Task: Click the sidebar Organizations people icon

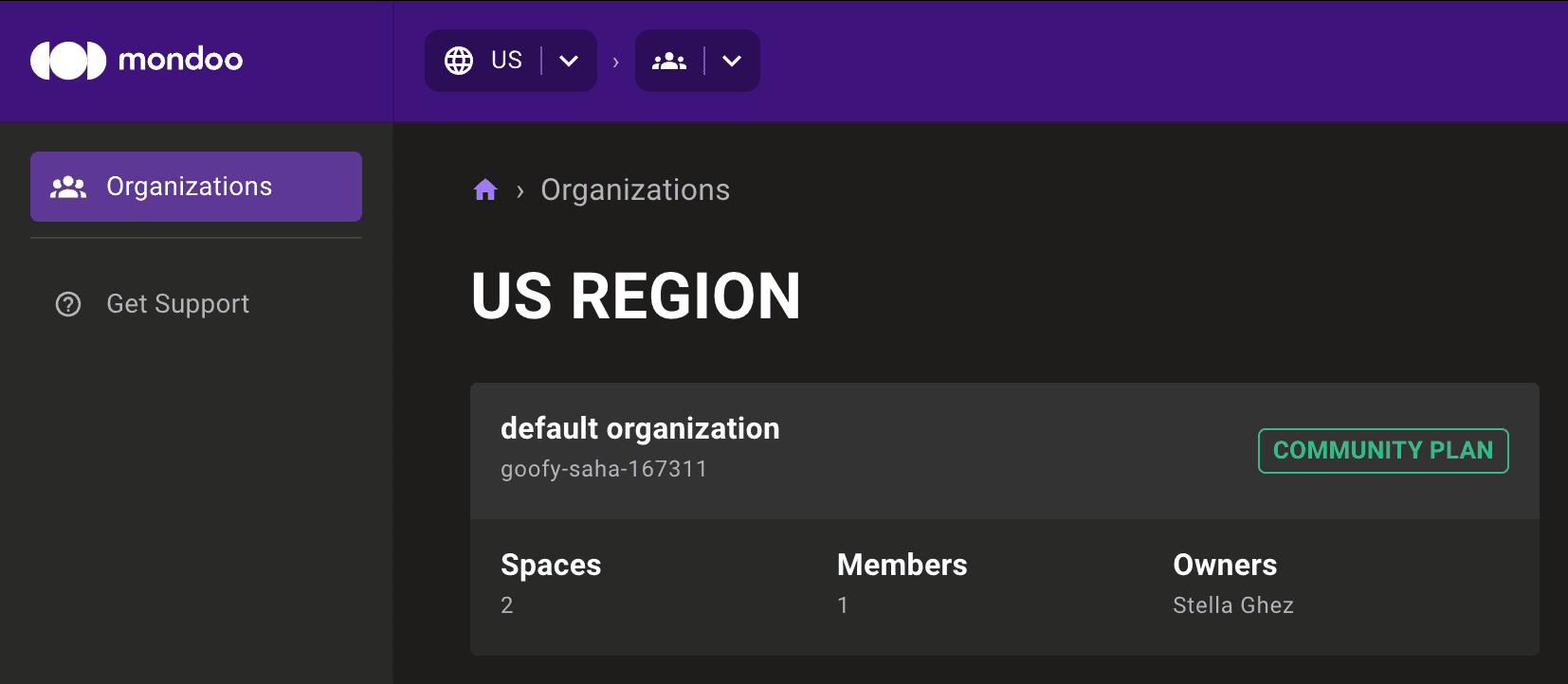Action: tap(68, 187)
